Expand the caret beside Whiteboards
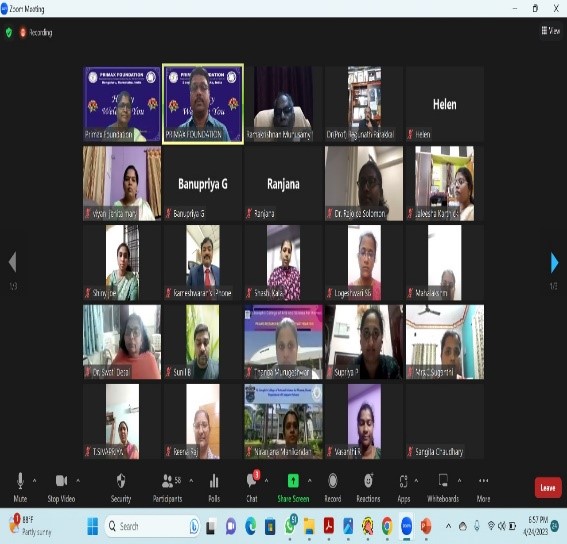This screenshot has width=567, height=544. tap(459, 481)
